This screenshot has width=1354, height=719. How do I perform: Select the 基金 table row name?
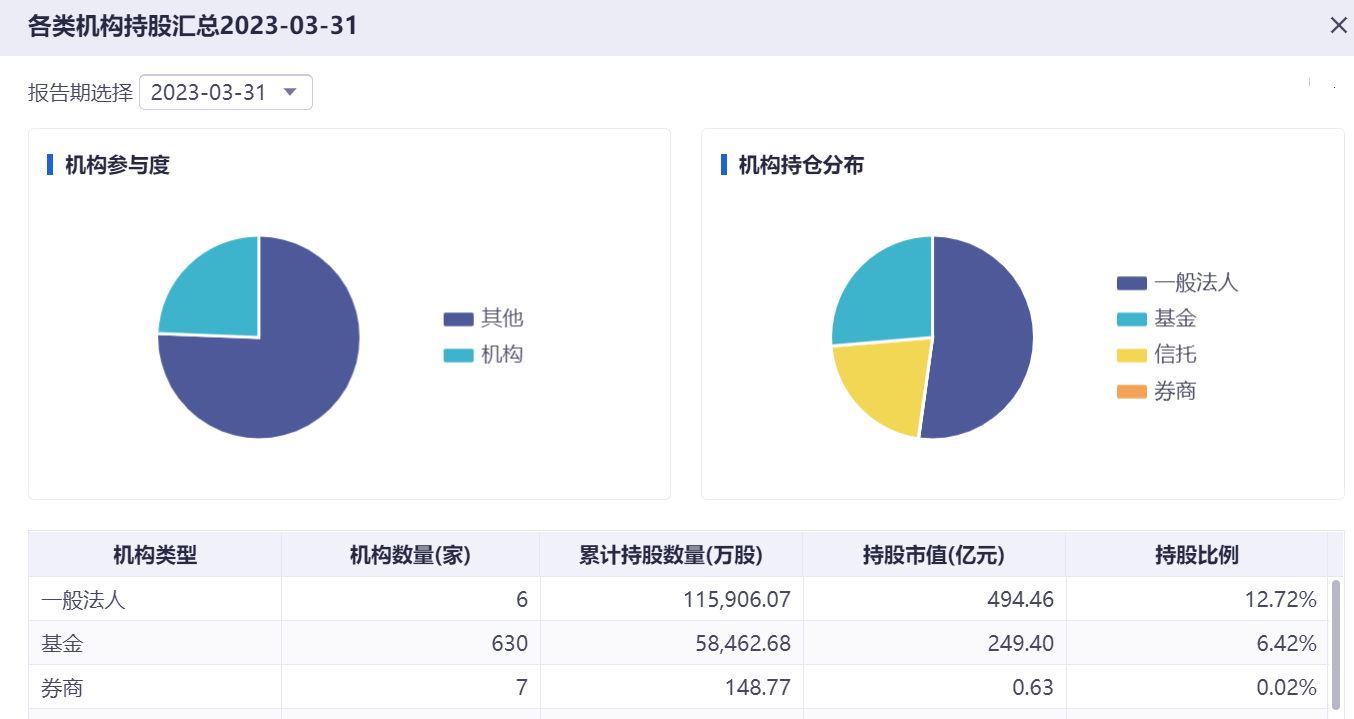click(62, 644)
